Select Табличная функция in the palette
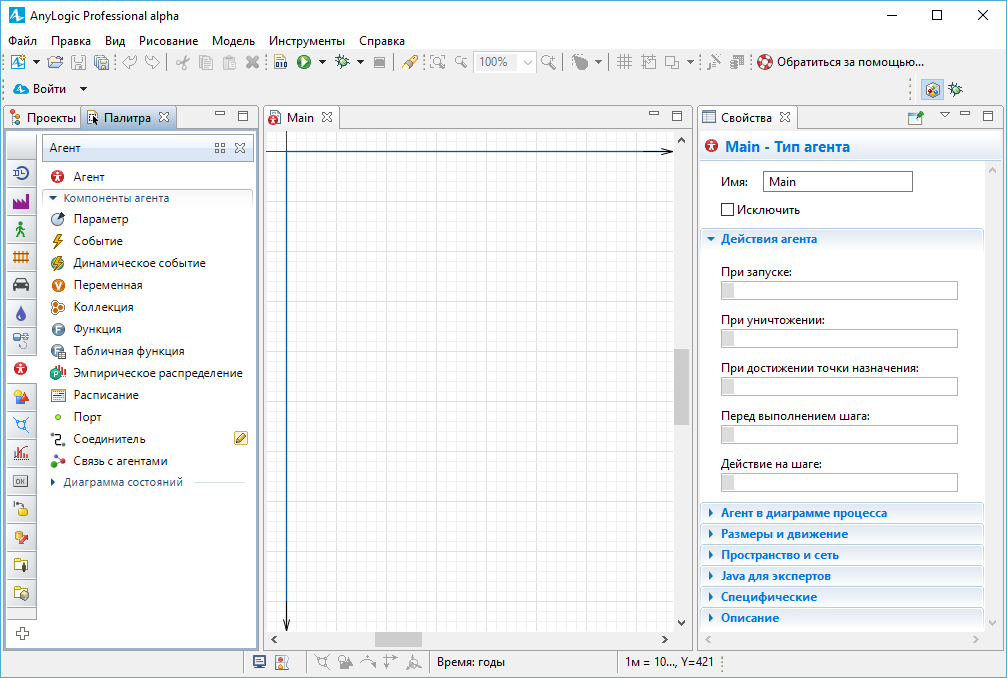This screenshot has width=1007, height=678. pyautogui.click(x=128, y=351)
